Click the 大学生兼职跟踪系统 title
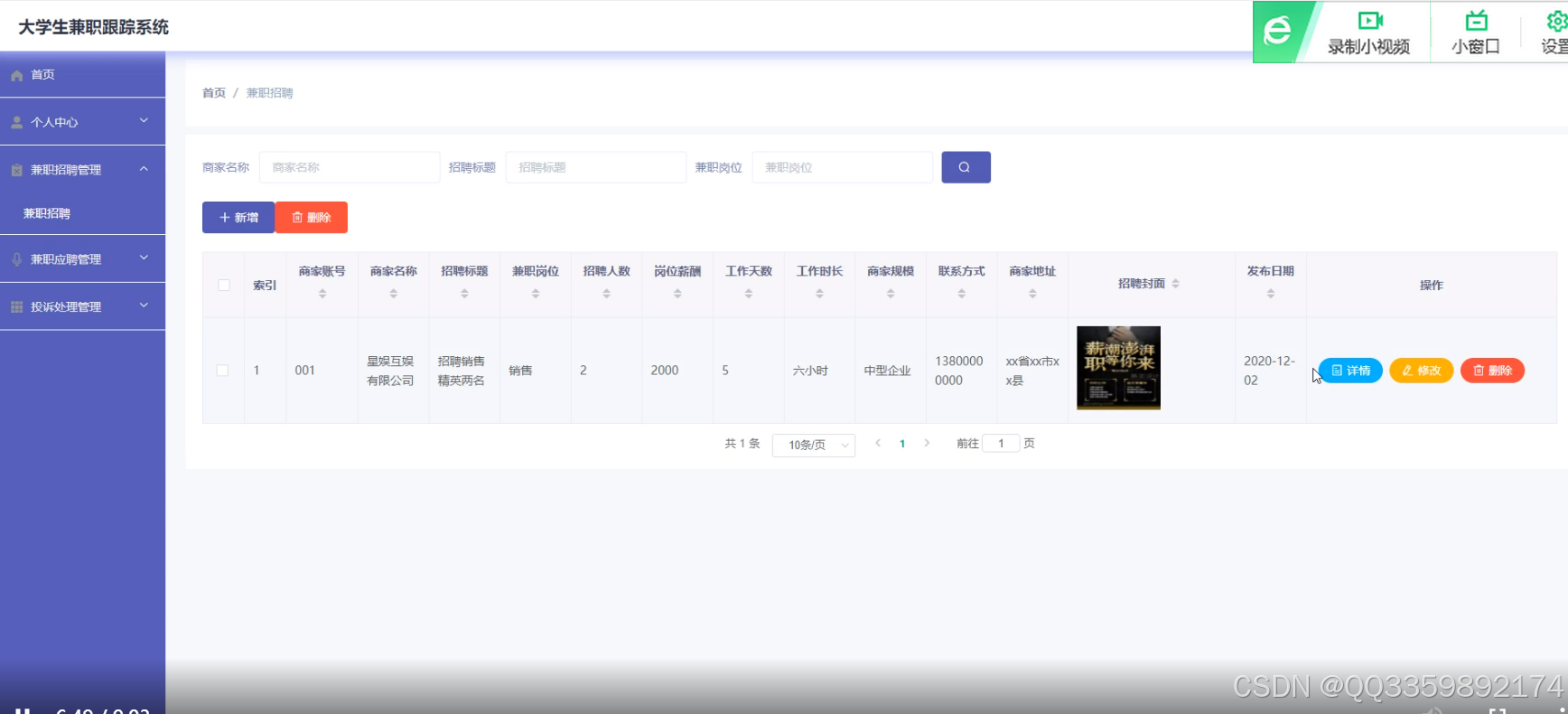Screen dimensions: 1568x714 click(x=94, y=27)
